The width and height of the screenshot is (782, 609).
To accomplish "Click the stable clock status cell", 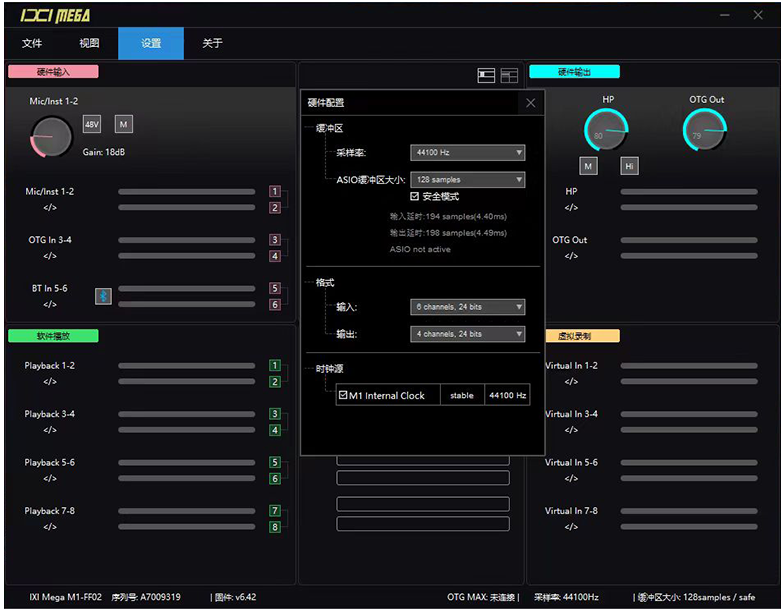I will coord(462,395).
